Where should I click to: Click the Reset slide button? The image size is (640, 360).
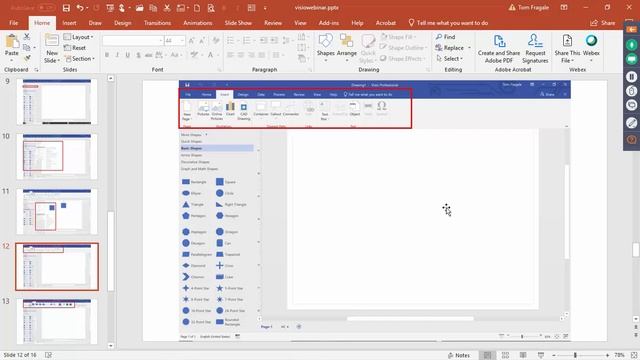tap(75, 48)
